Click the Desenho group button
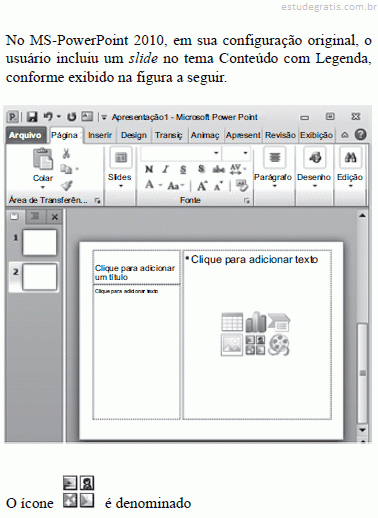This screenshot has width=378, height=518. (314, 168)
